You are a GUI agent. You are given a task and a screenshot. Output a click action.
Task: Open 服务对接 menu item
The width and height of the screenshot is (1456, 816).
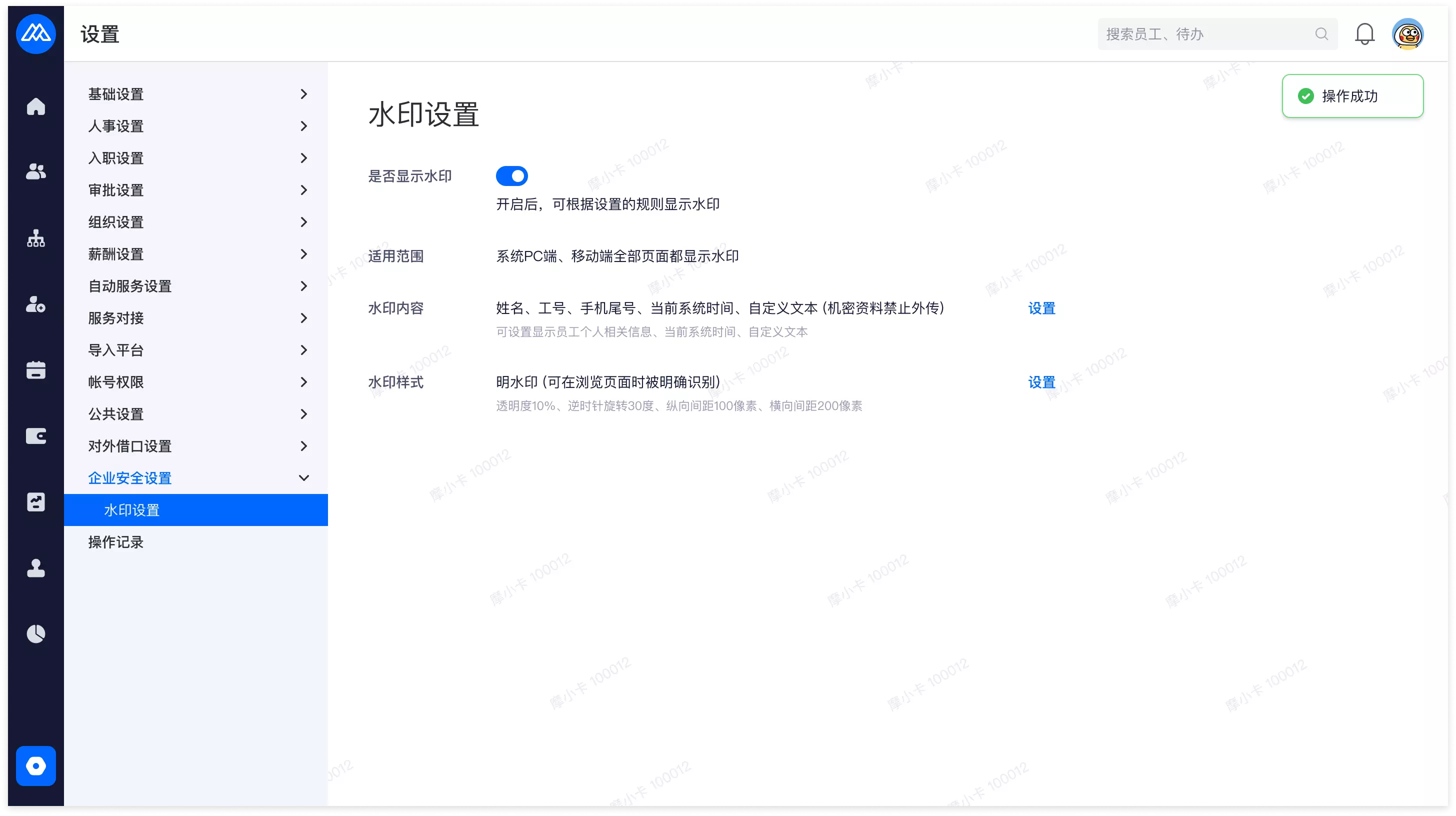(195, 318)
